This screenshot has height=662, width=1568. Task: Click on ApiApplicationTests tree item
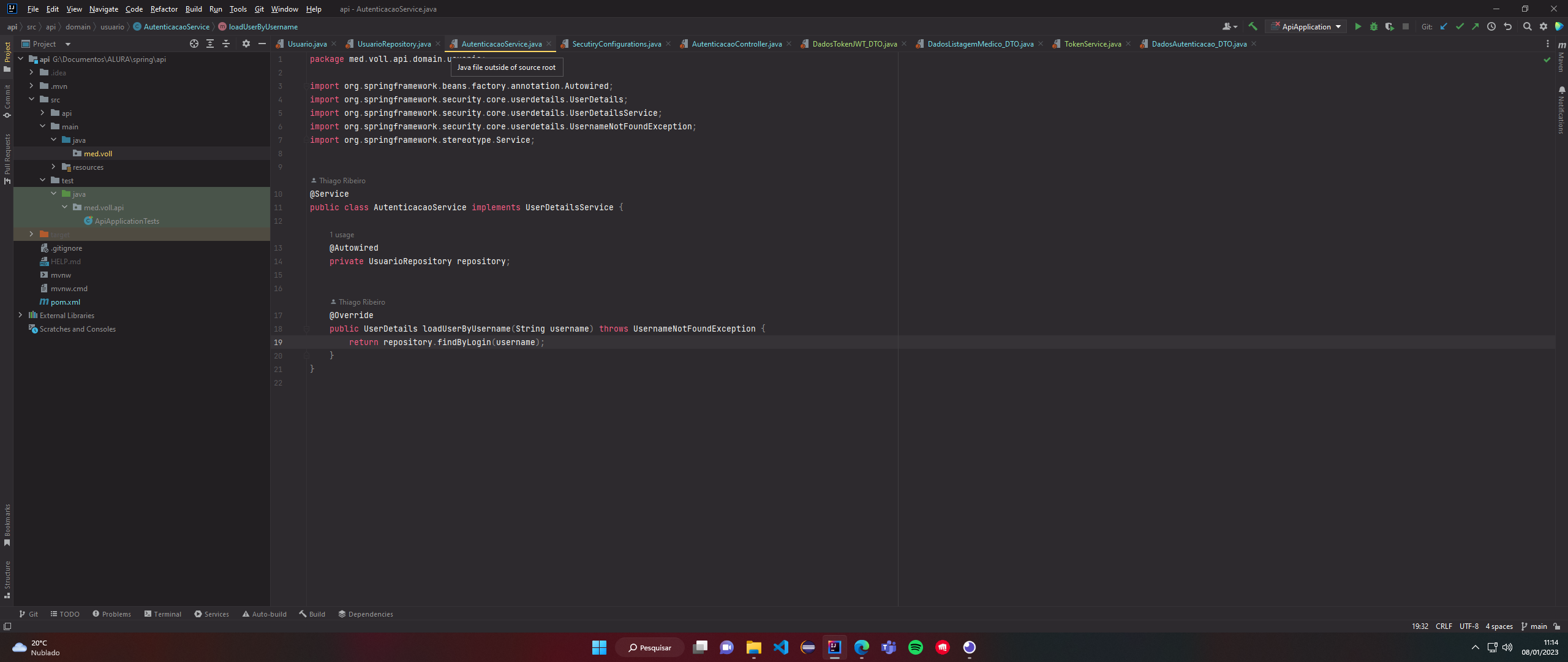point(127,221)
